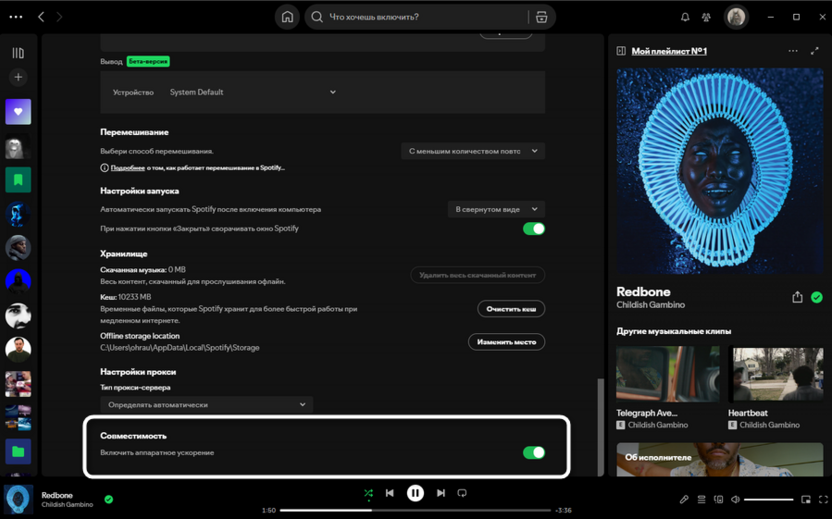Open Now Playing panel more options
Viewport: 832px width, 519px height.
click(793, 51)
